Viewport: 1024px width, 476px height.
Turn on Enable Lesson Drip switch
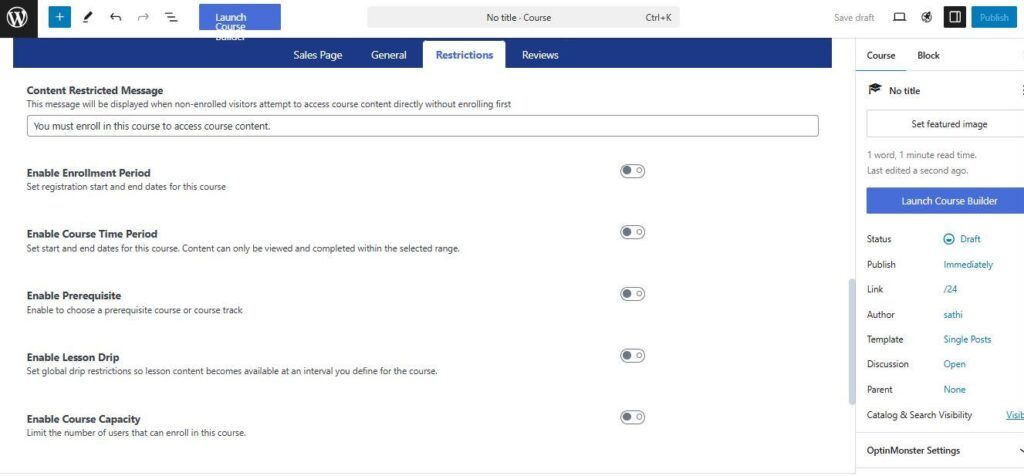632,355
